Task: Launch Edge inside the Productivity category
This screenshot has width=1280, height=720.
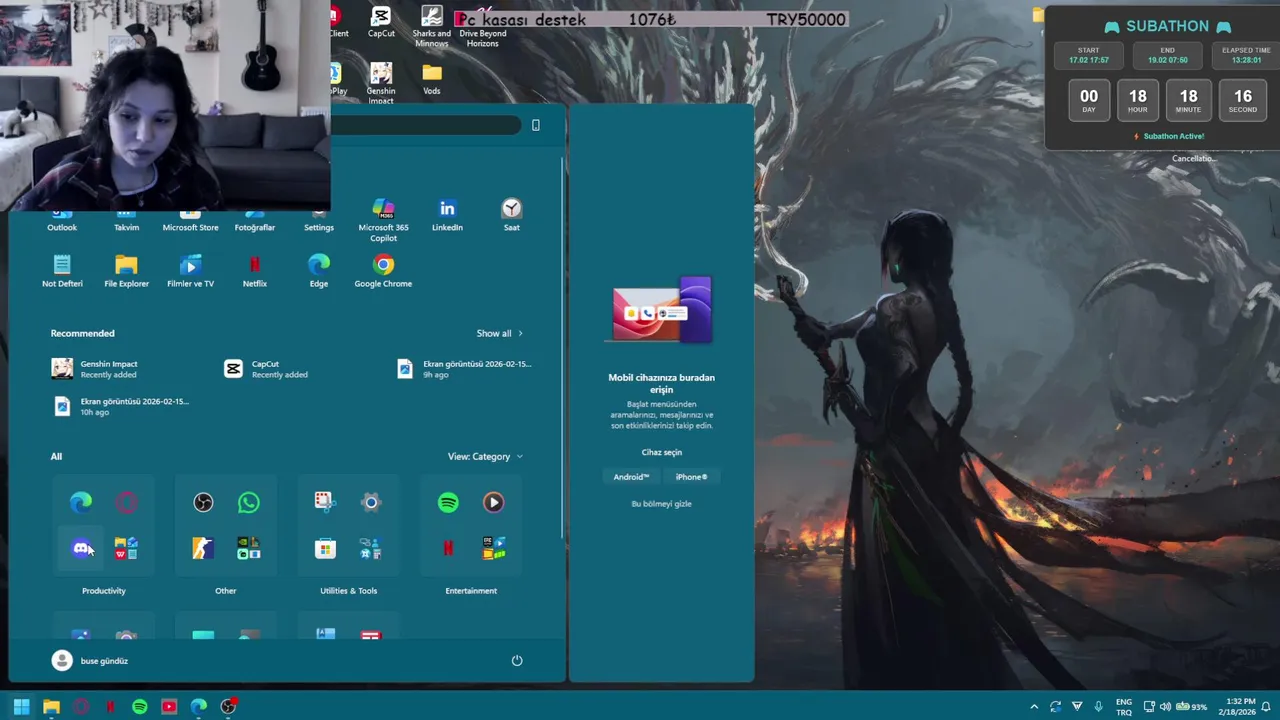Action: pyautogui.click(x=81, y=502)
